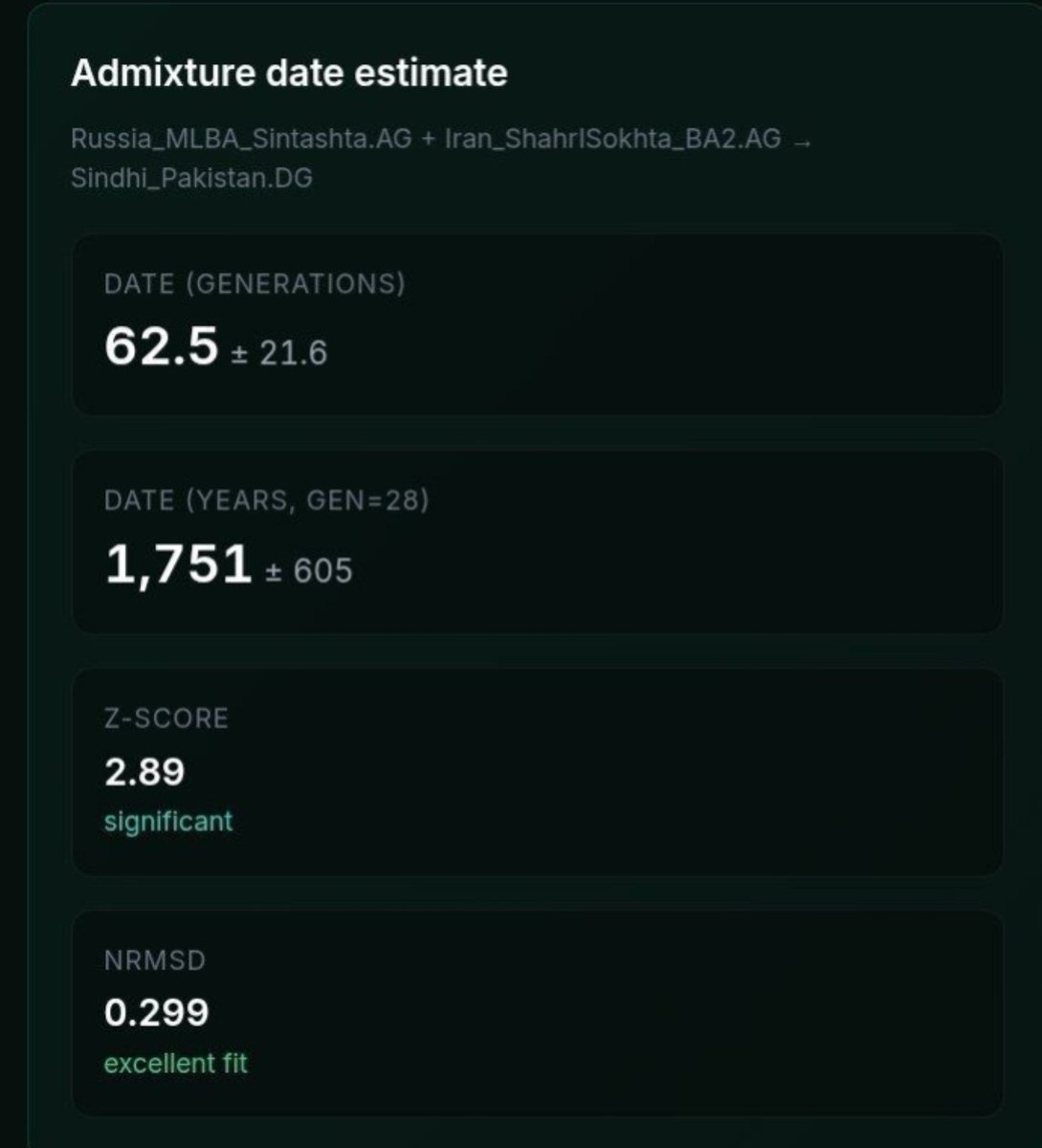The width and height of the screenshot is (1042, 1148).
Task: Click the ± 605 years error value
Action: coord(309,571)
